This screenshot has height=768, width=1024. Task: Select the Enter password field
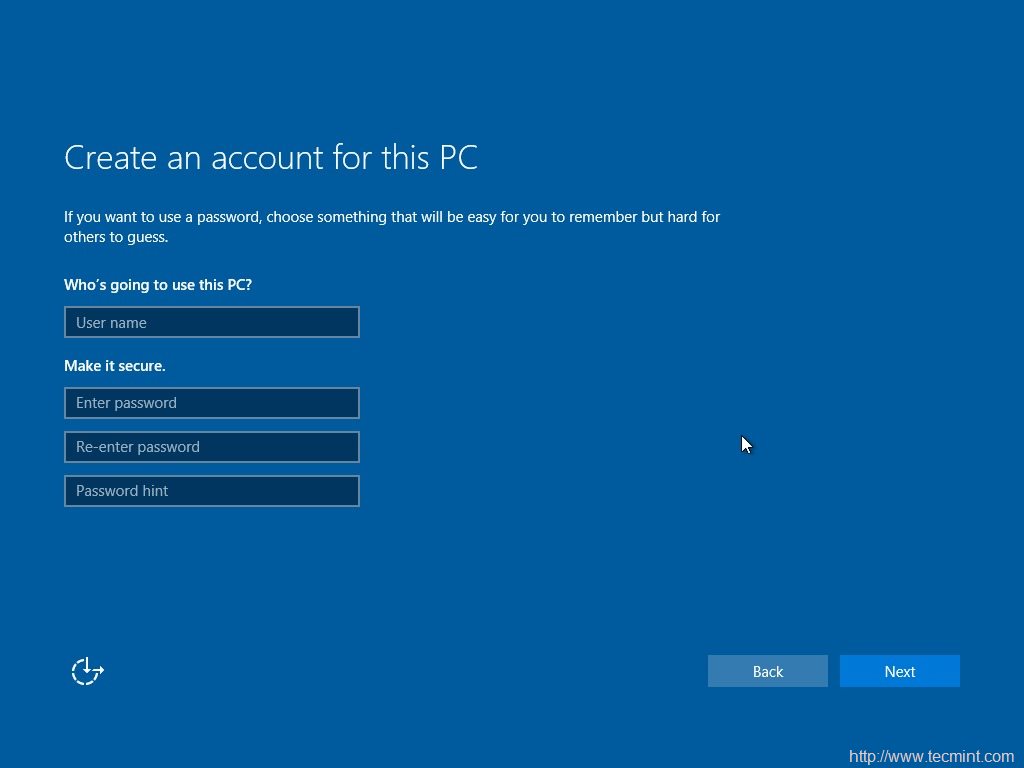pos(211,402)
